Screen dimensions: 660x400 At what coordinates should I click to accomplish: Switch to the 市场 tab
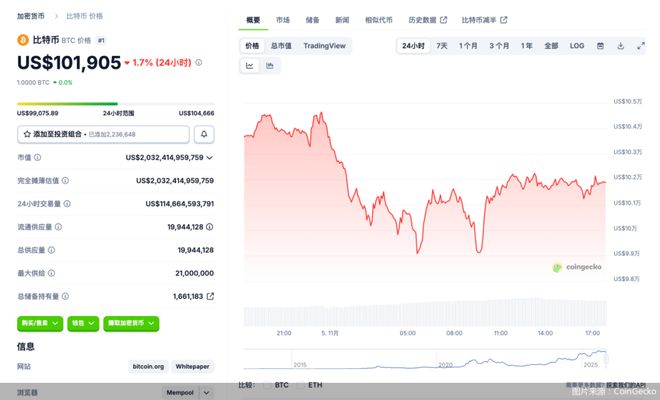coord(283,20)
